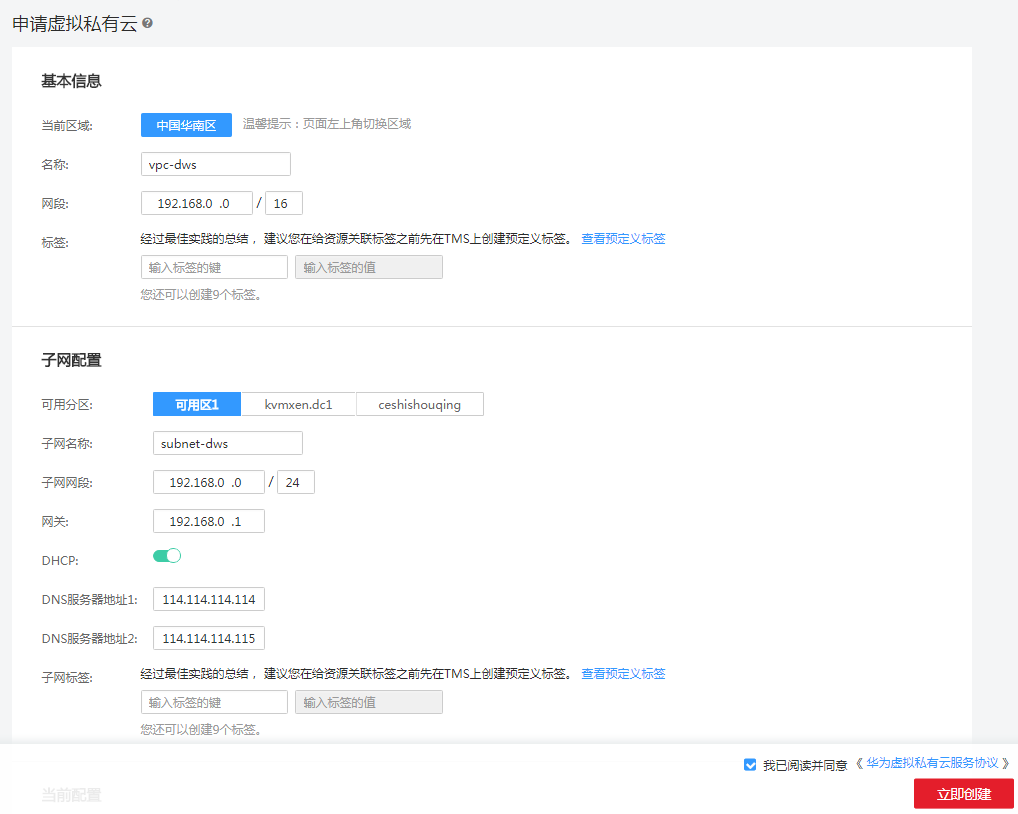Click the /16 subnet mask field

tap(284, 202)
